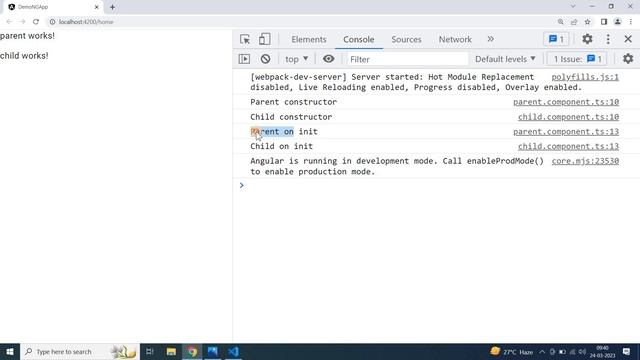Open the Sources tab
The width and height of the screenshot is (640, 360).
[406, 39]
